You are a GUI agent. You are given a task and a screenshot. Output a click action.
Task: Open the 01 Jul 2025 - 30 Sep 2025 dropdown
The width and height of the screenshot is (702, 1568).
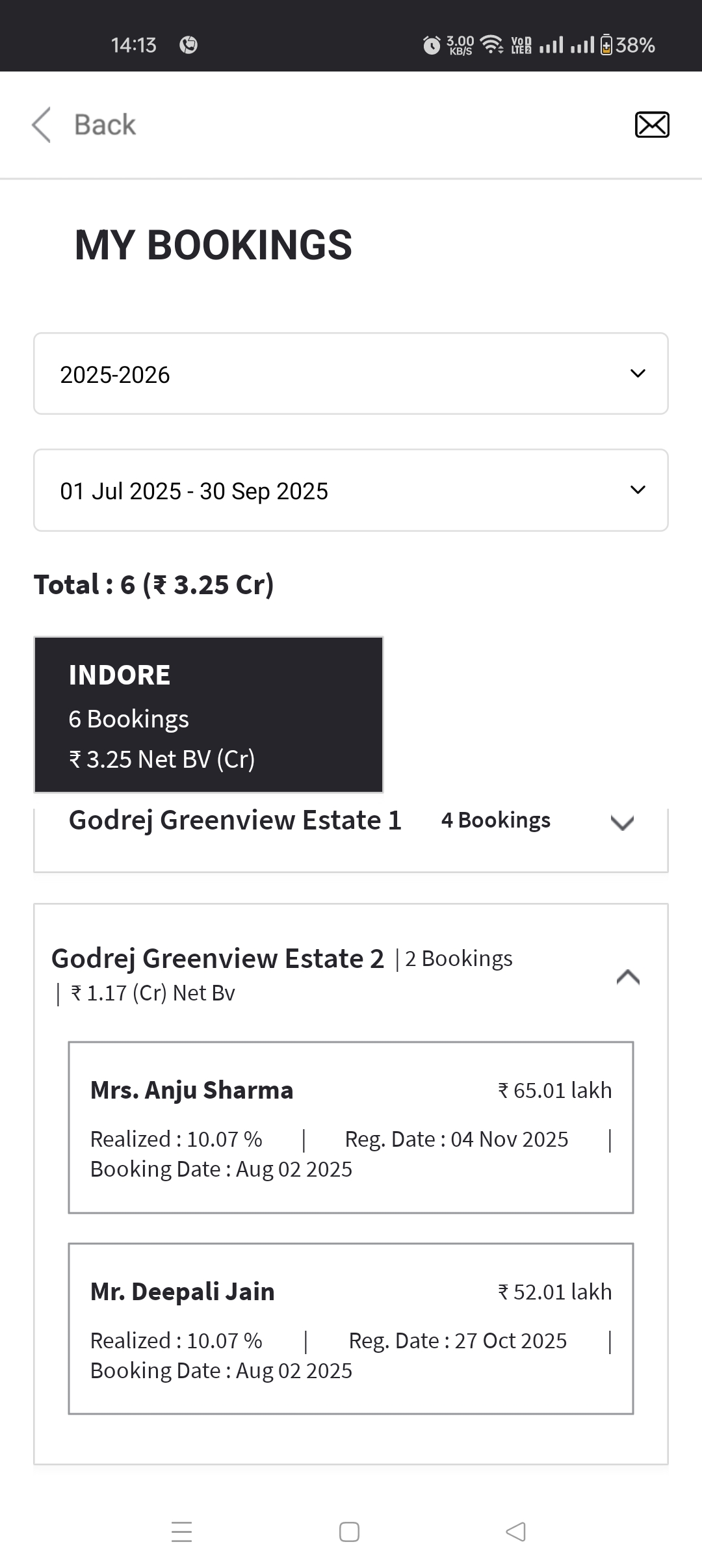[x=351, y=490]
